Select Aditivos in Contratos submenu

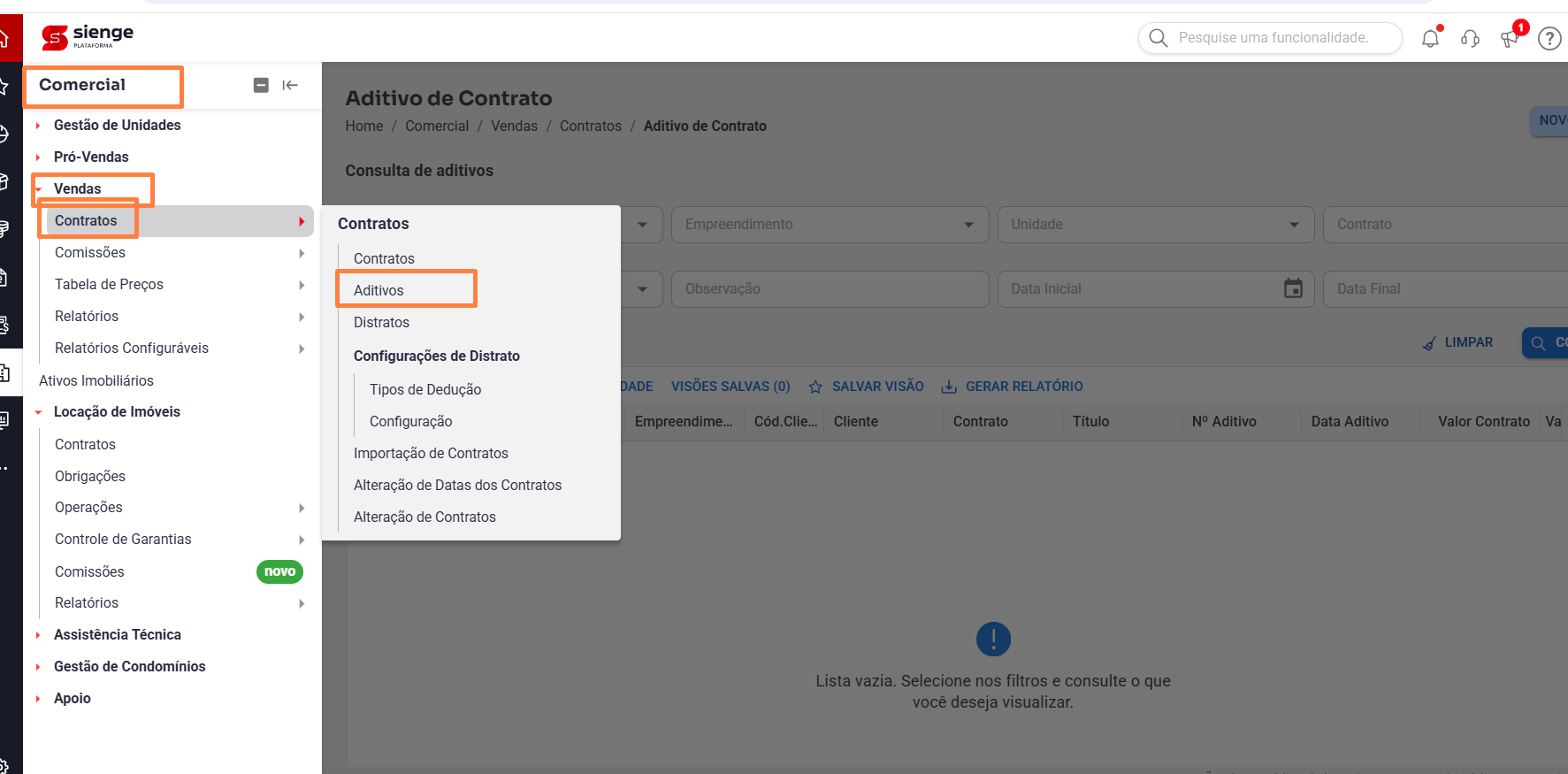tap(379, 290)
